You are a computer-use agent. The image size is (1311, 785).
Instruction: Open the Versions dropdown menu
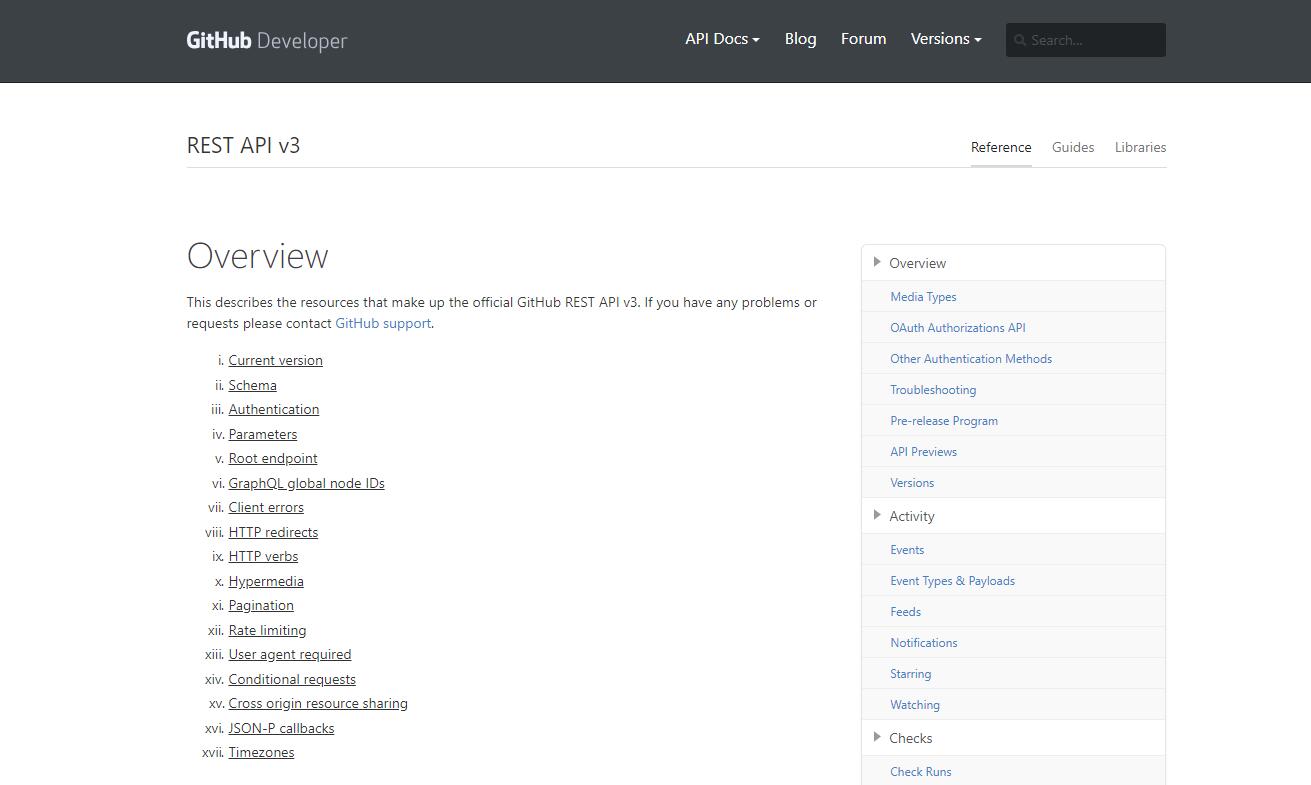click(x=945, y=39)
